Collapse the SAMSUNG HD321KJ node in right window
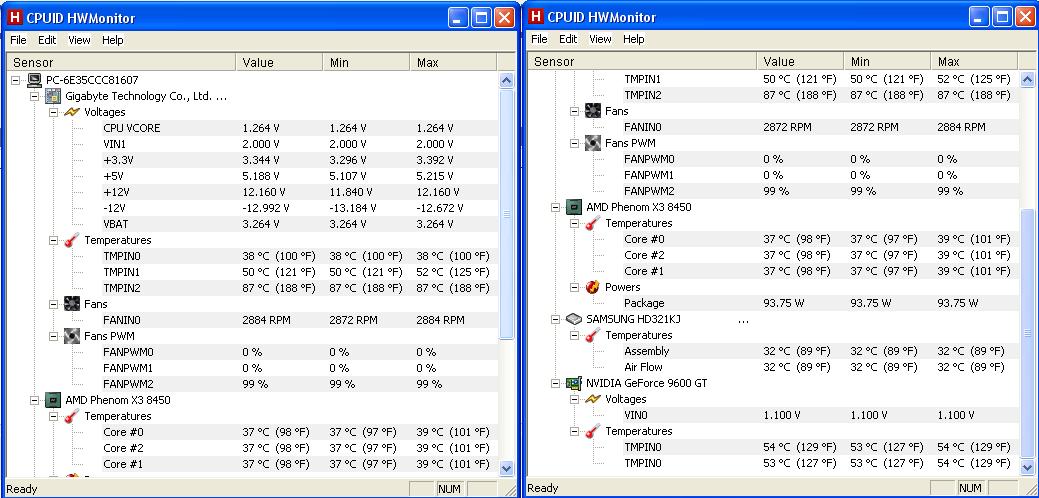 [x=557, y=319]
